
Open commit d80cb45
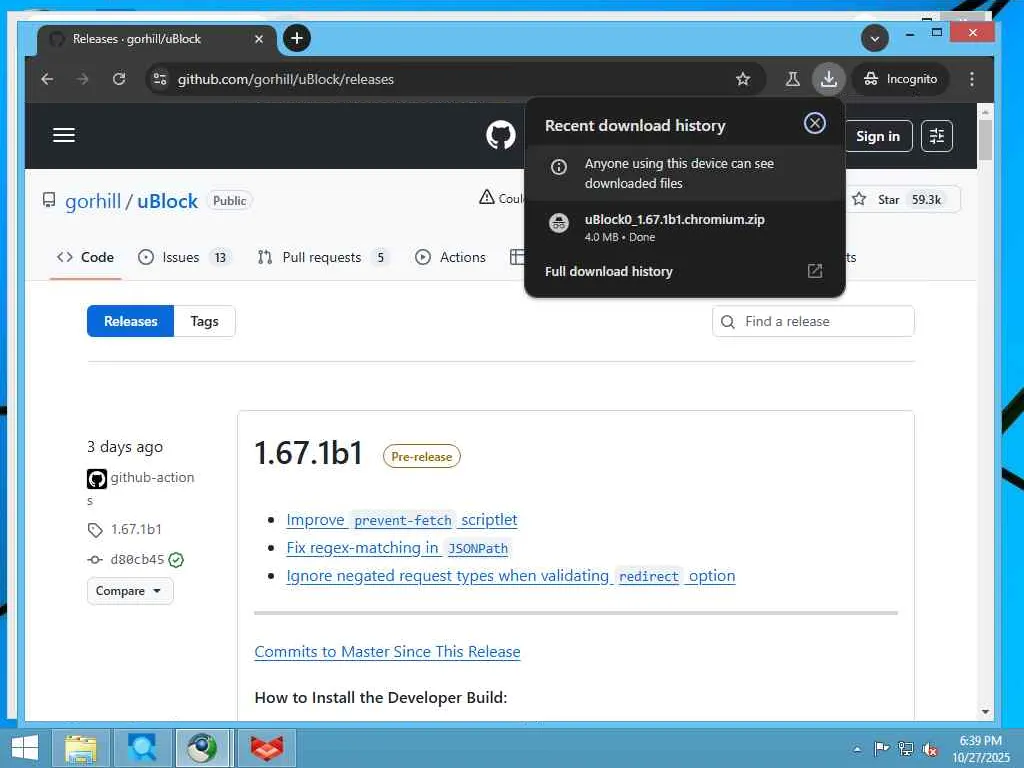(x=137, y=559)
